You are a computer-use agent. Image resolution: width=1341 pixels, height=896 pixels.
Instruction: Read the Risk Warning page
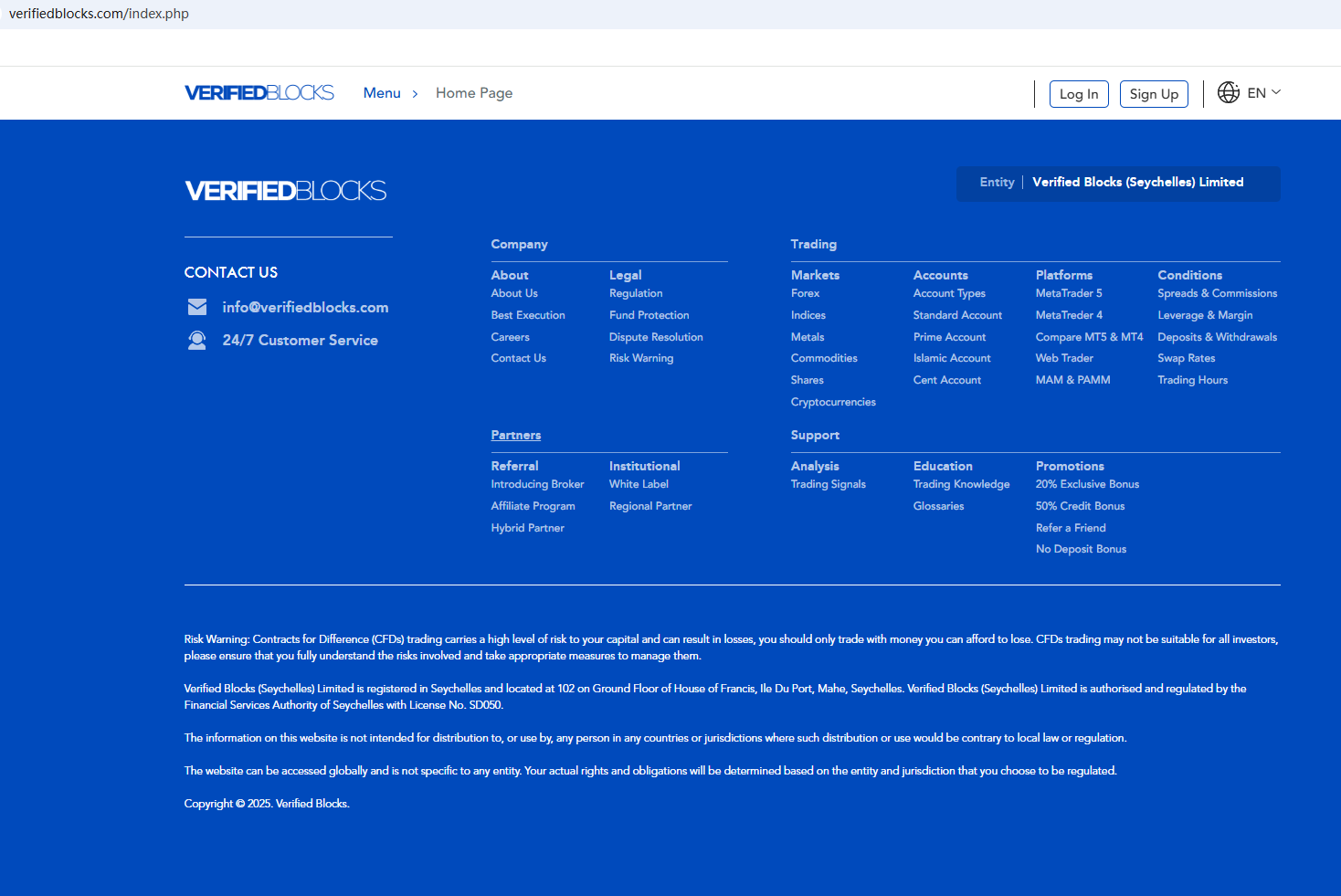(x=641, y=358)
